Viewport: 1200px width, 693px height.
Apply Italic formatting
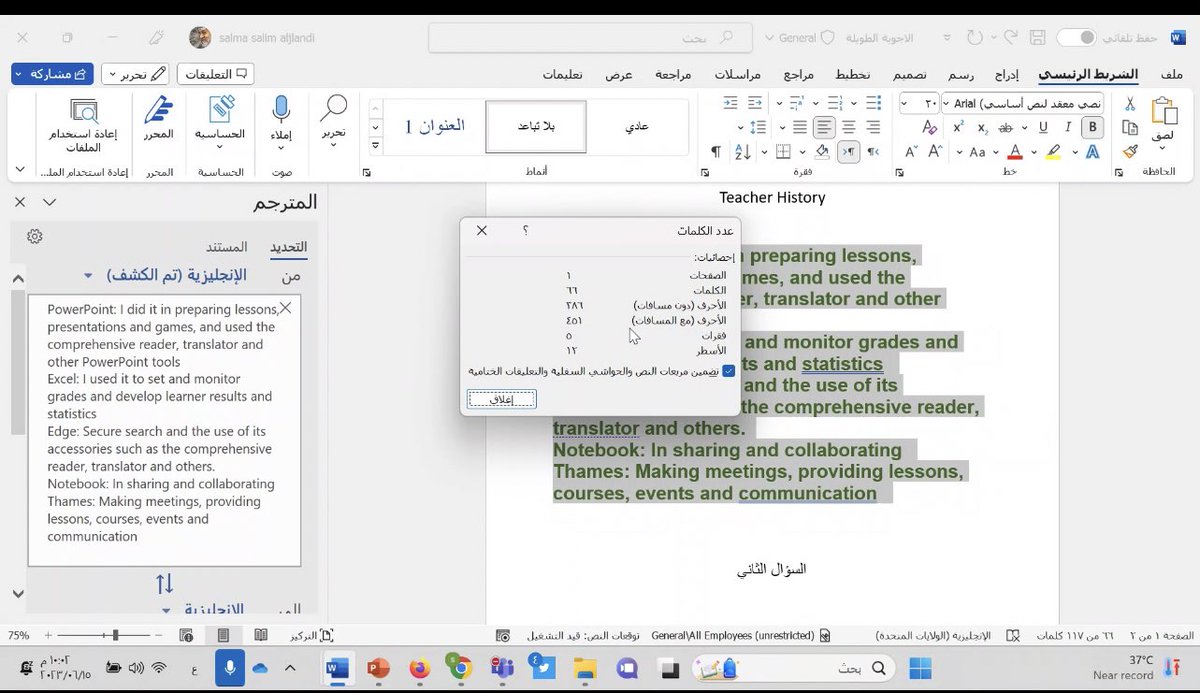click(x=1069, y=127)
